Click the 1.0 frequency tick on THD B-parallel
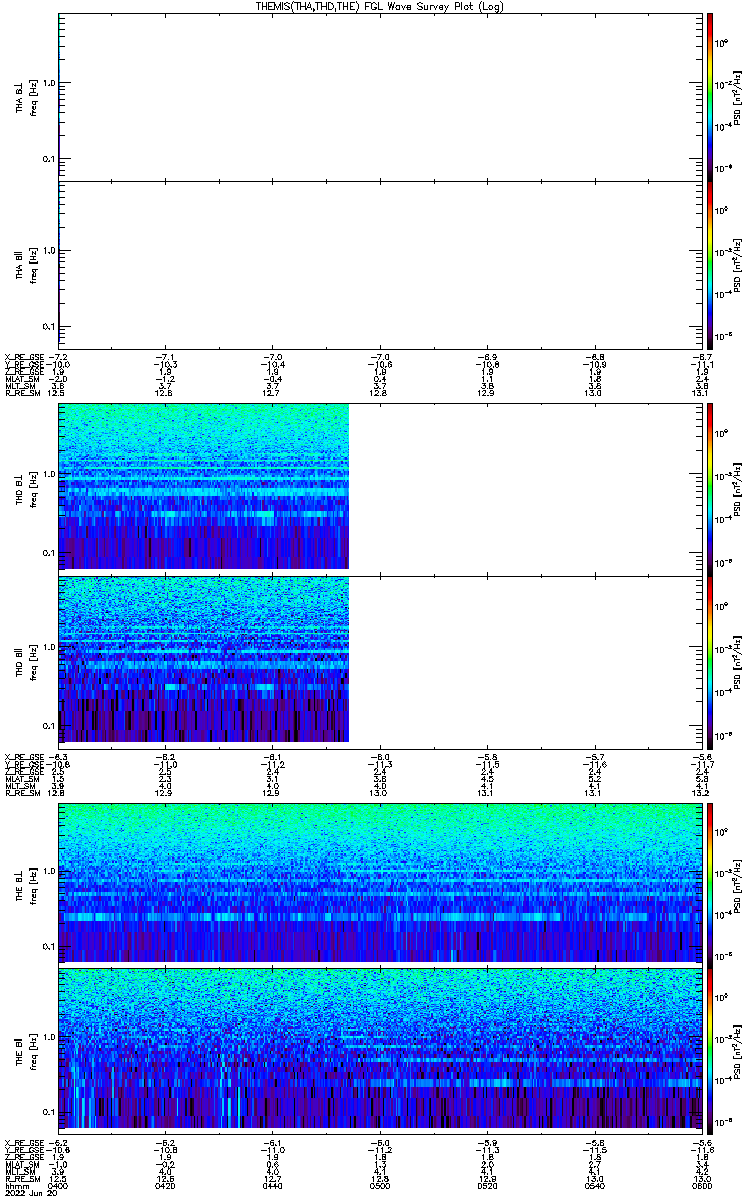This screenshot has height=1200, width=750. click(x=49, y=647)
